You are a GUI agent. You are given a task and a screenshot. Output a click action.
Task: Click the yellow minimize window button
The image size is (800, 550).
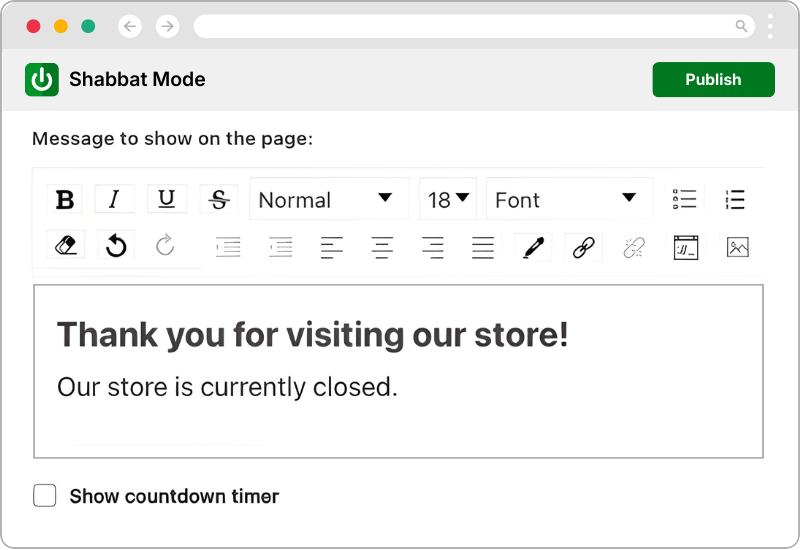(61, 26)
